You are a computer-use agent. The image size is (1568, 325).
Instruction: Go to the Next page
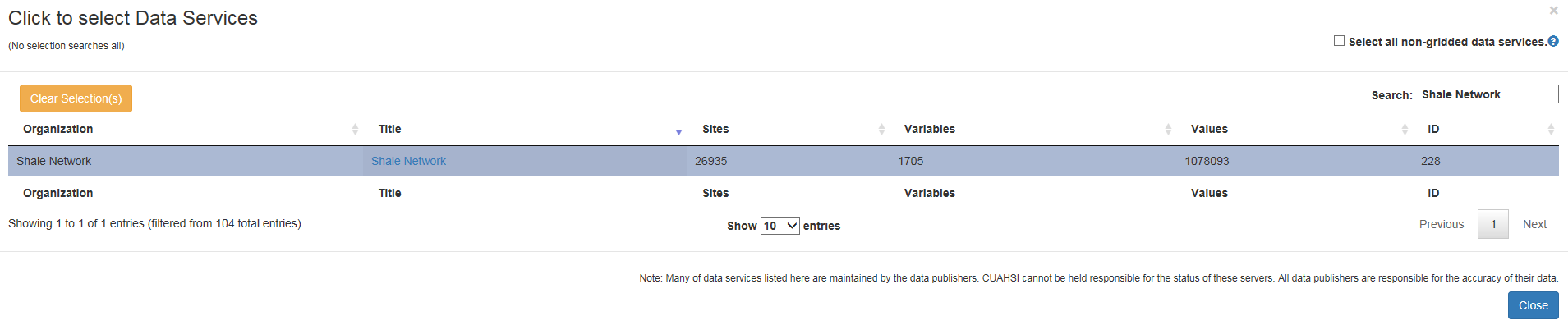(x=1534, y=224)
